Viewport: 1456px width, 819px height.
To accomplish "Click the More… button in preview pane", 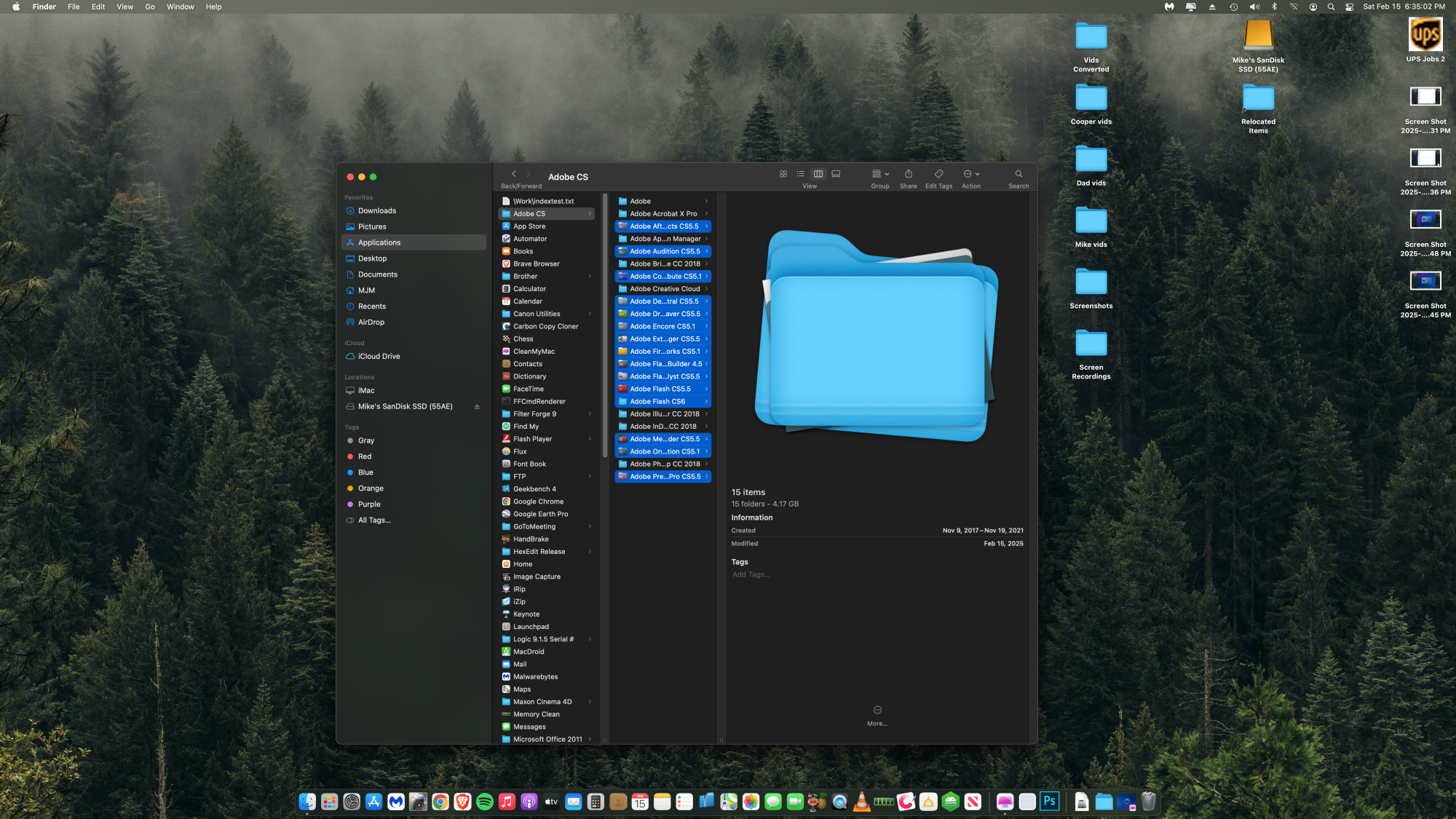I will (877, 715).
